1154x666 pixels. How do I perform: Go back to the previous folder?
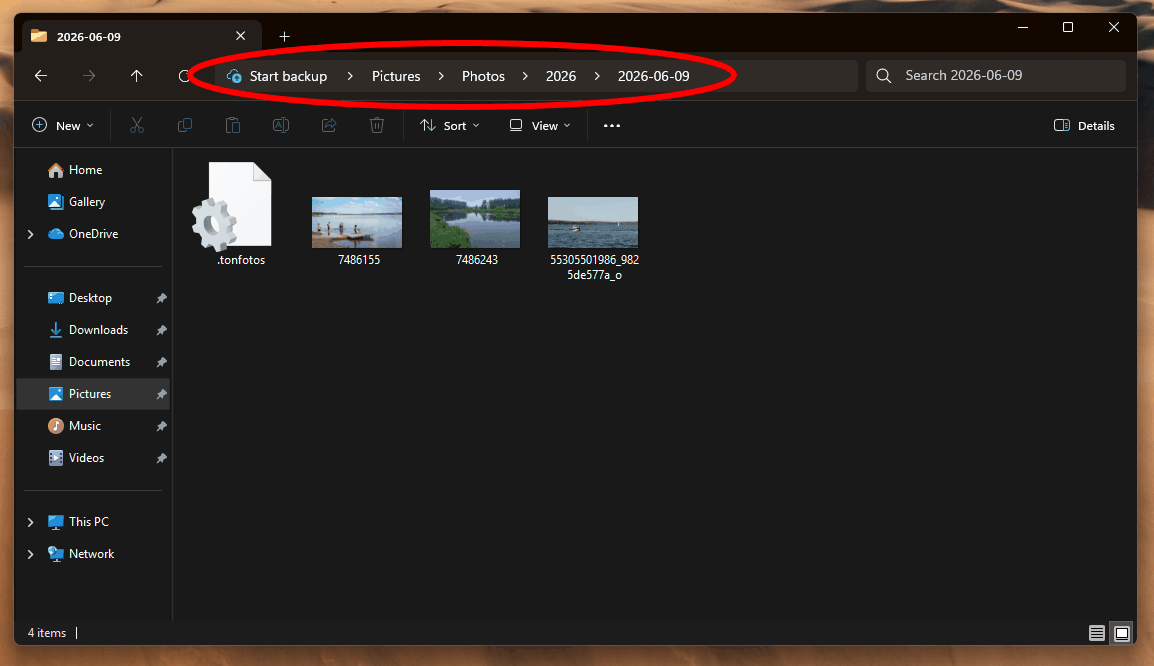[x=41, y=76]
